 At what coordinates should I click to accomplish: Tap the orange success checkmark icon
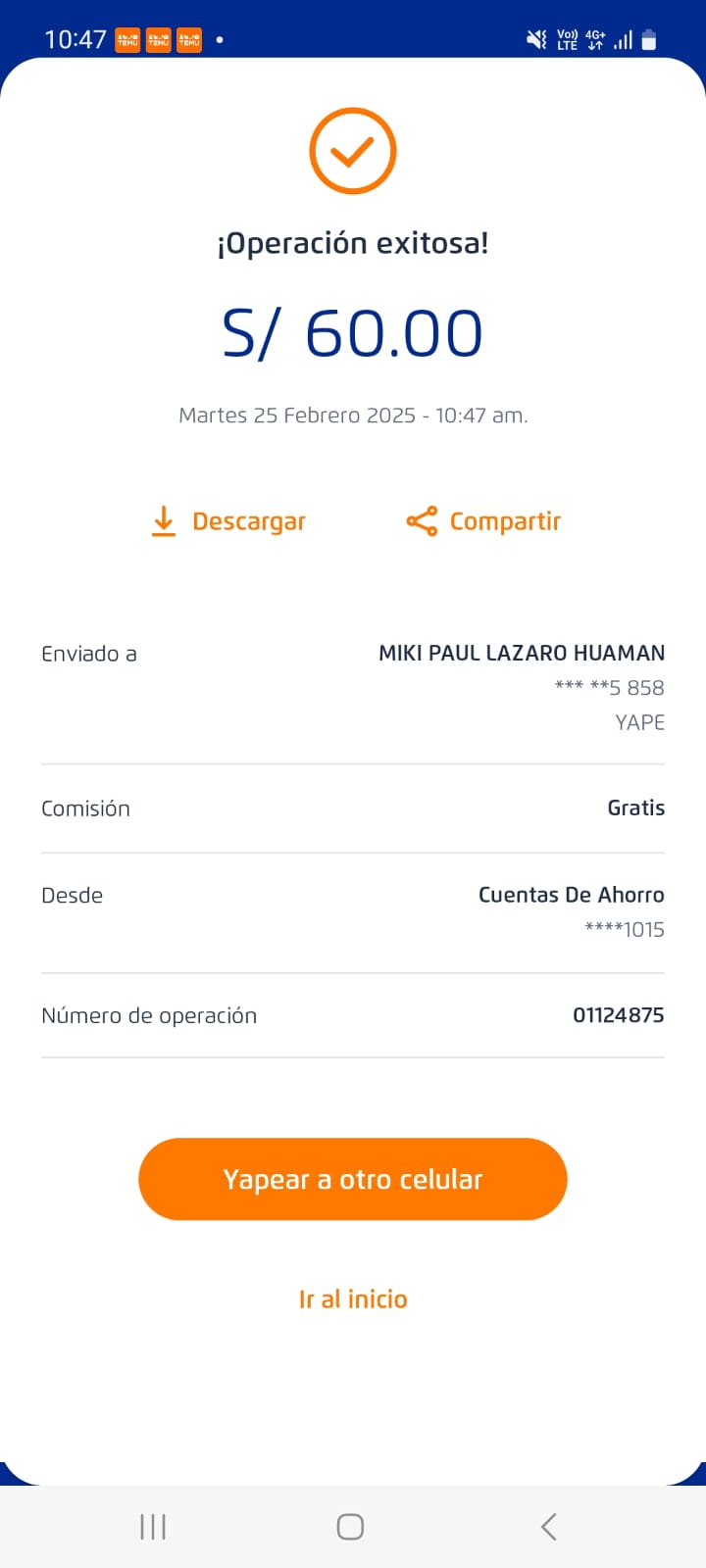[352, 151]
